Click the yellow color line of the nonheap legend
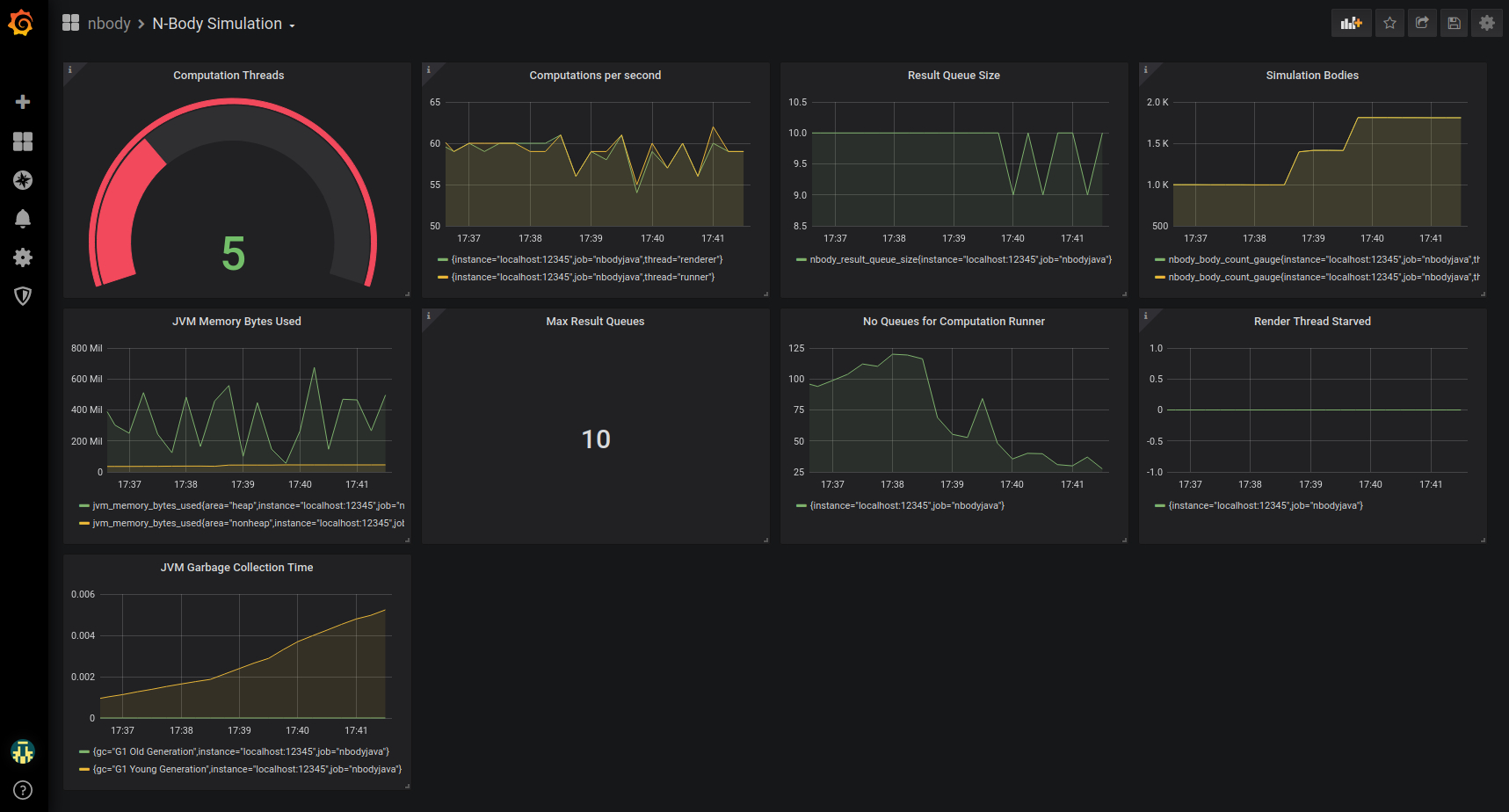 click(x=84, y=524)
